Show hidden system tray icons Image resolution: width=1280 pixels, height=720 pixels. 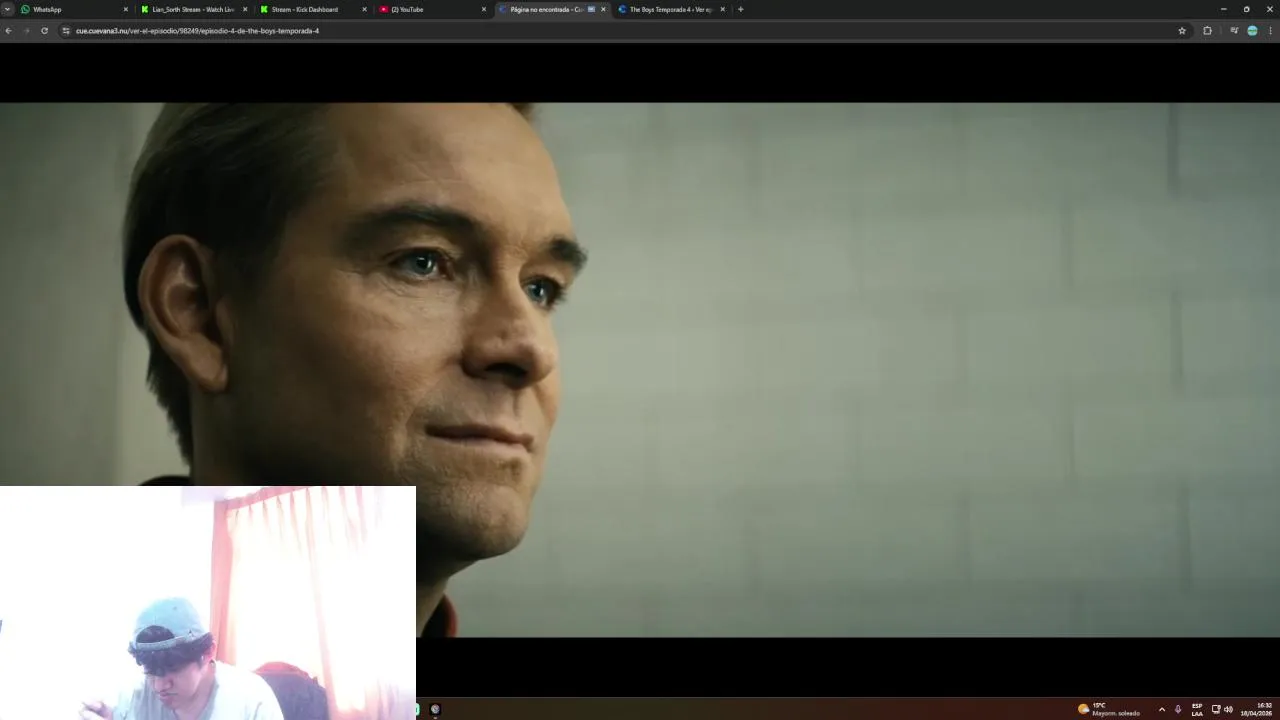pyautogui.click(x=1161, y=709)
